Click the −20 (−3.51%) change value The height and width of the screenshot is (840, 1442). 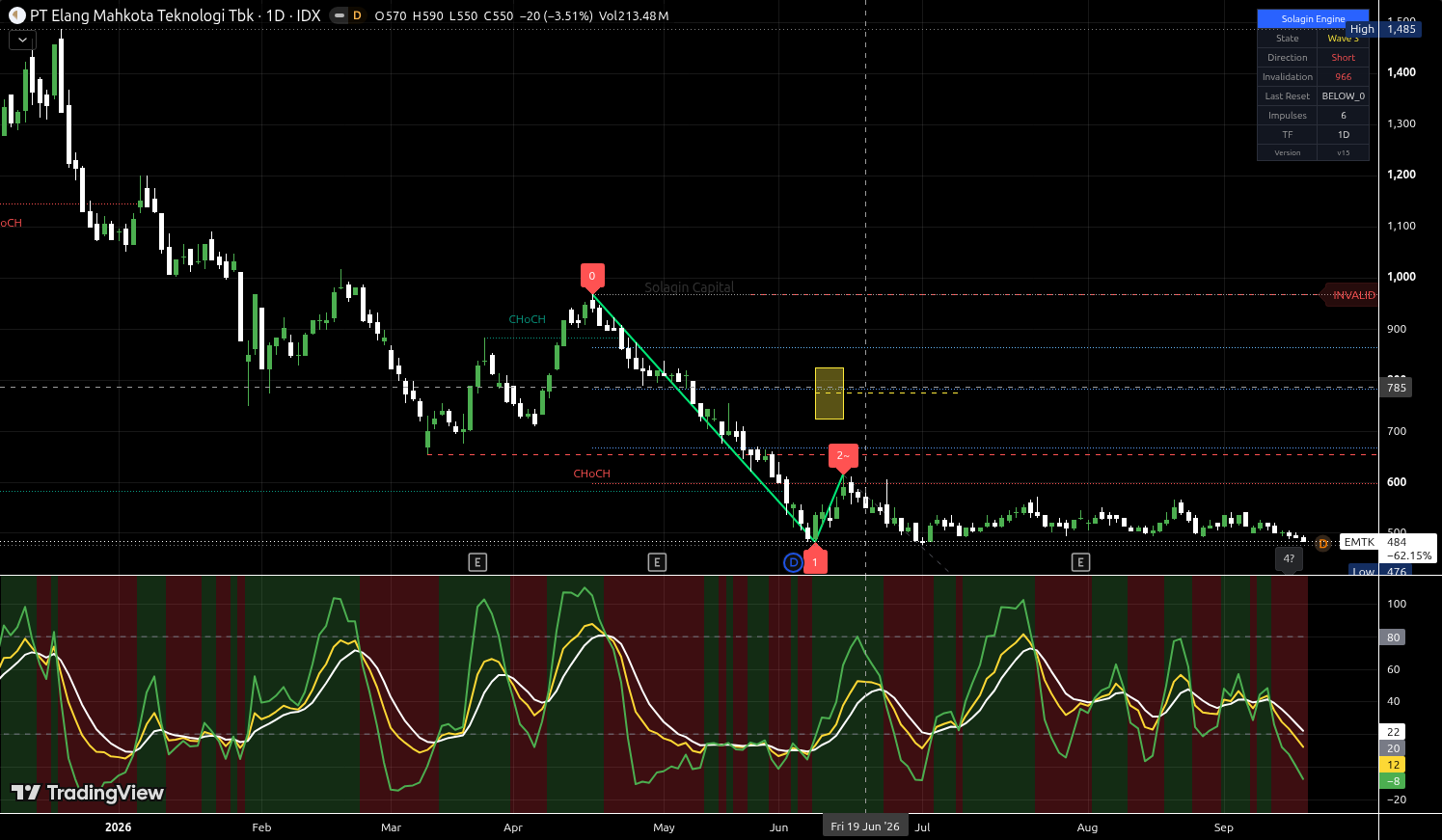(x=556, y=16)
